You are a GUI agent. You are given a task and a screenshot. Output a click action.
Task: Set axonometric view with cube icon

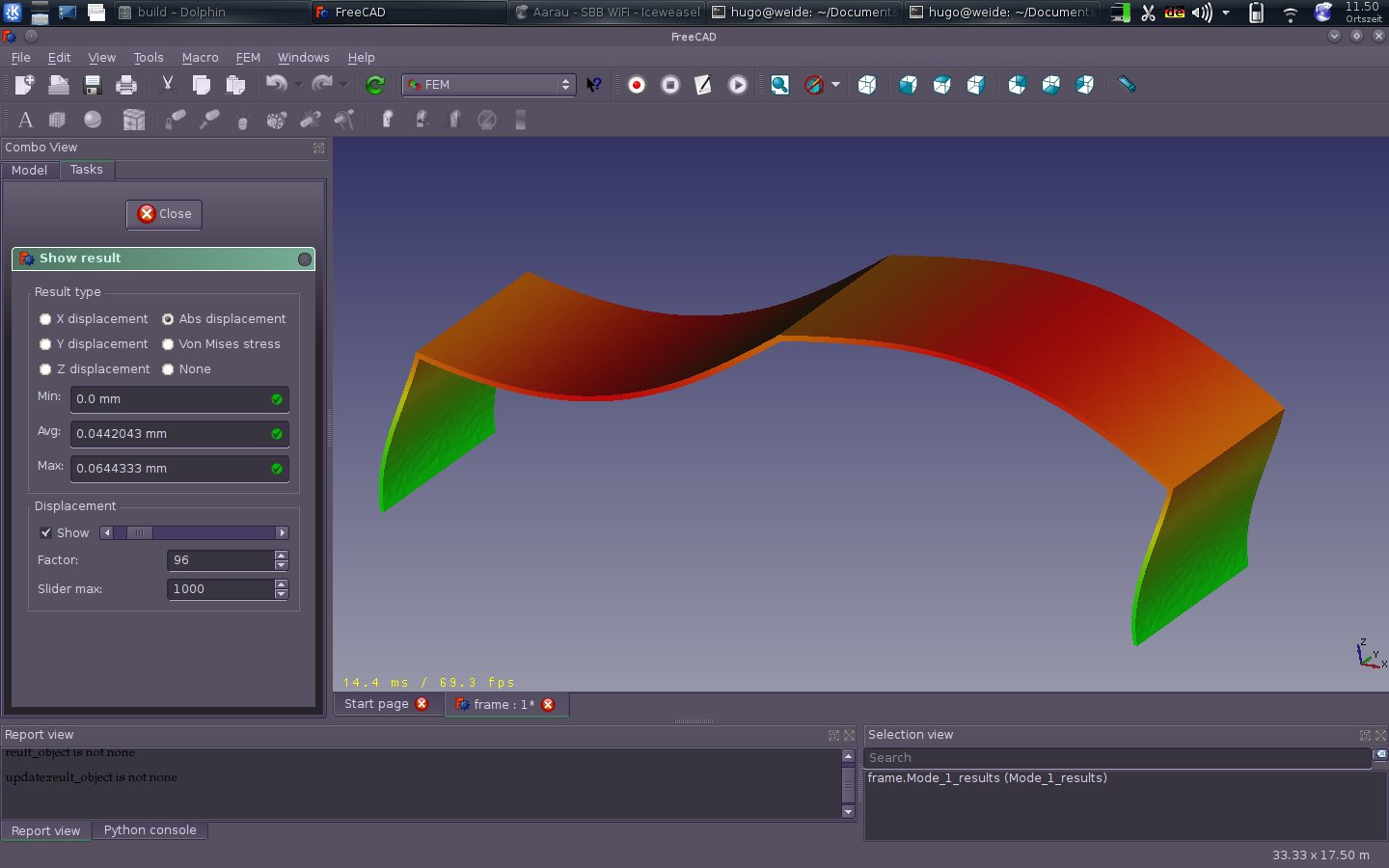click(867, 85)
